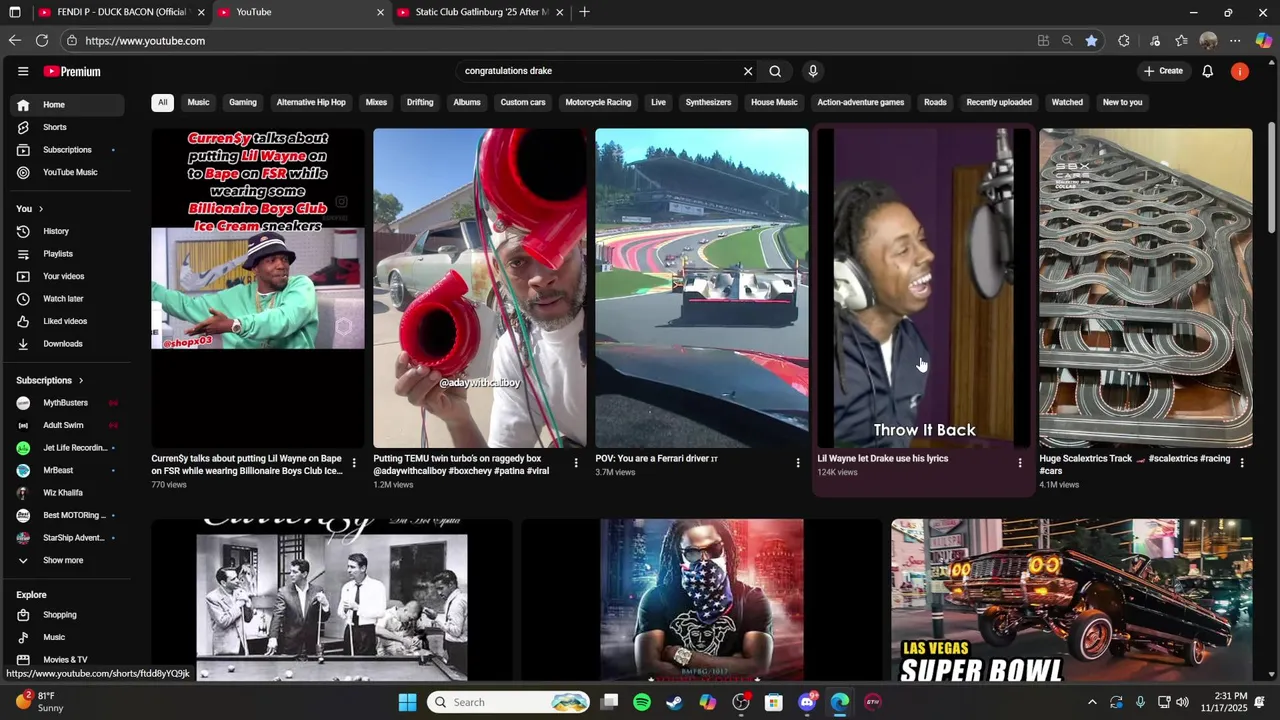The width and height of the screenshot is (1280, 720).
Task: Open YouTube Music from the sidebar
Action: tap(65, 172)
